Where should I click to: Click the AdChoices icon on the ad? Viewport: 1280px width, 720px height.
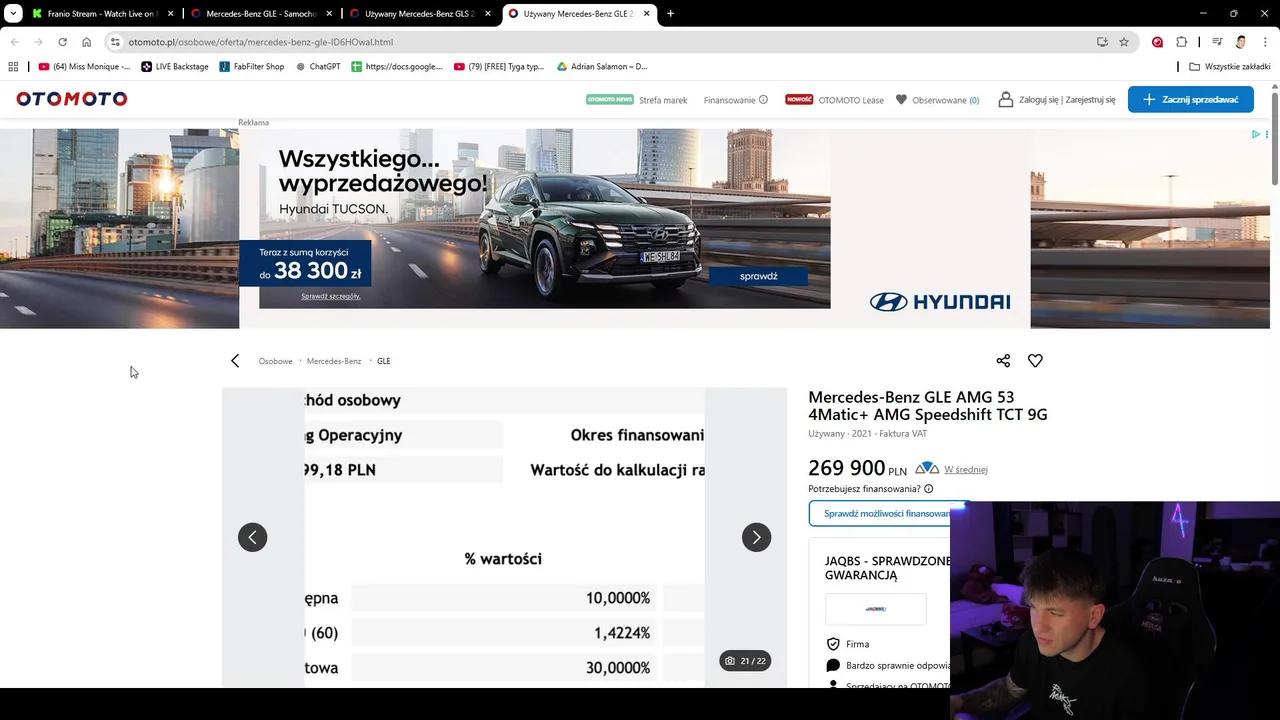pos(1256,134)
